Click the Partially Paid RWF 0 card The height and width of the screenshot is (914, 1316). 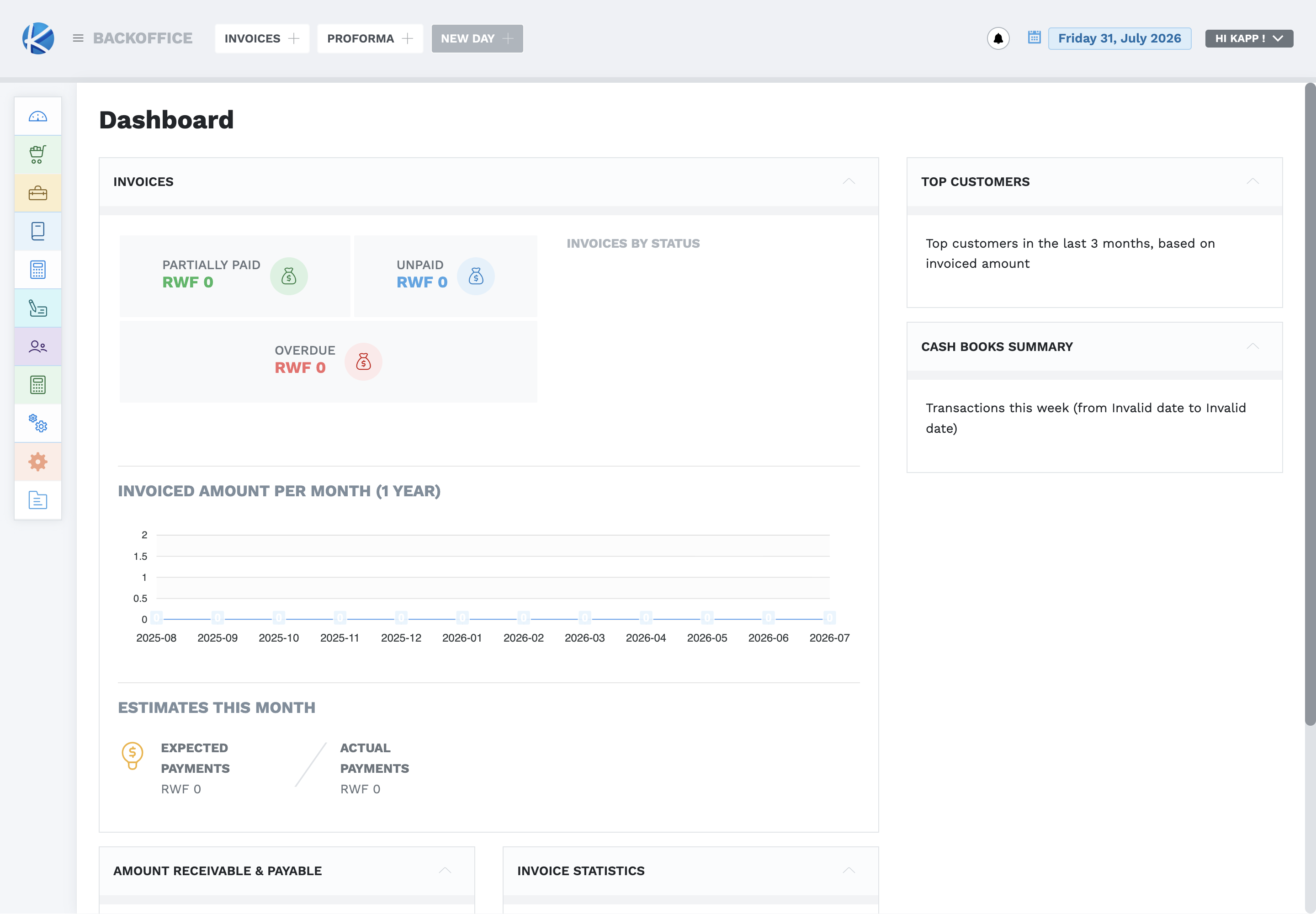click(x=235, y=276)
